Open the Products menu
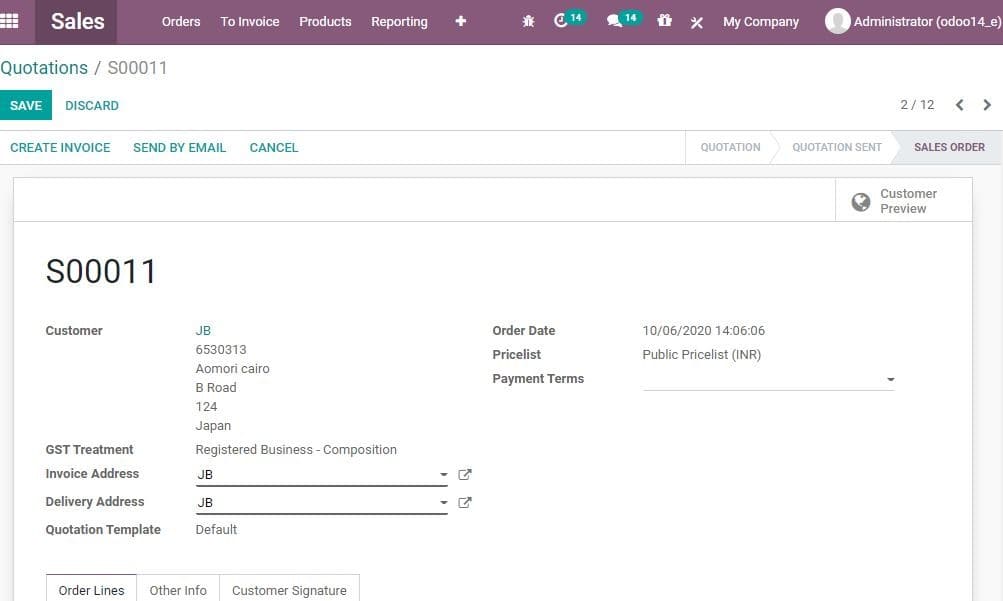1003x601 pixels. (x=325, y=21)
